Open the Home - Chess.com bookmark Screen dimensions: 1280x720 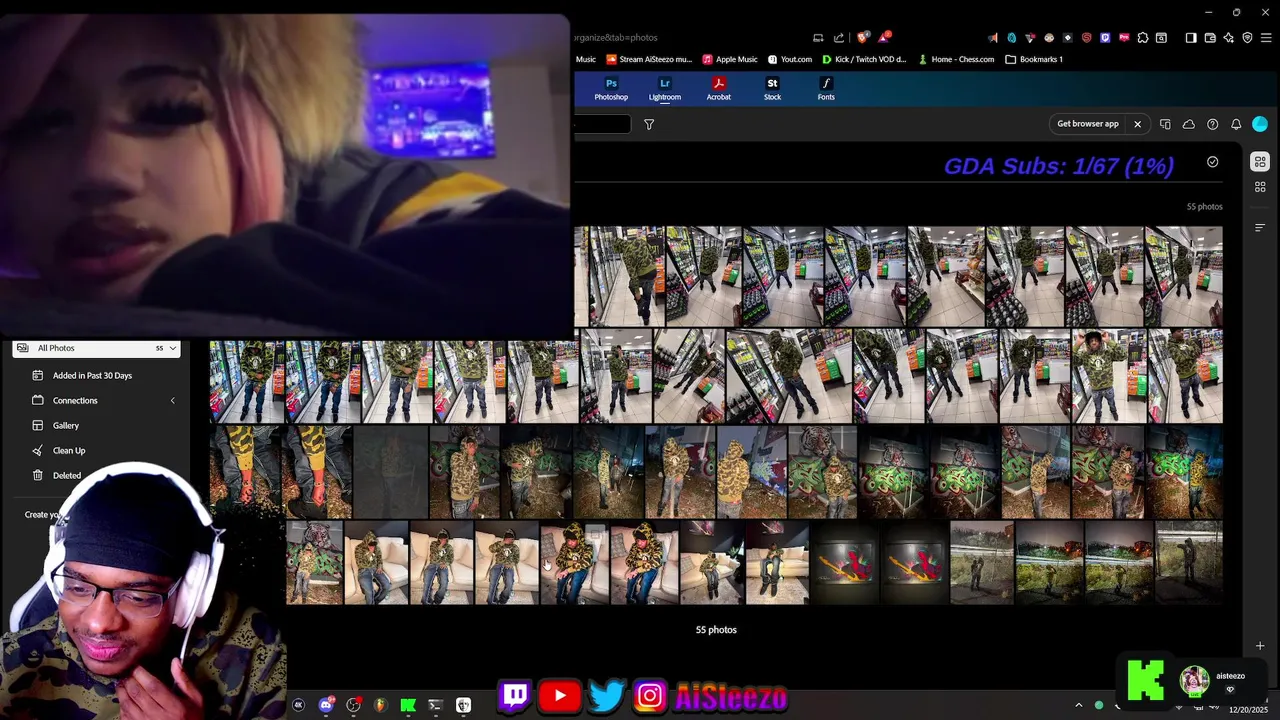956,59
